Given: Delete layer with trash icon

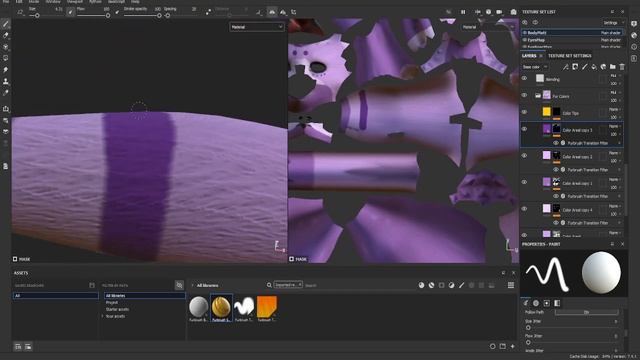Looking at the screenshot, I should click(x=622, y=67).
